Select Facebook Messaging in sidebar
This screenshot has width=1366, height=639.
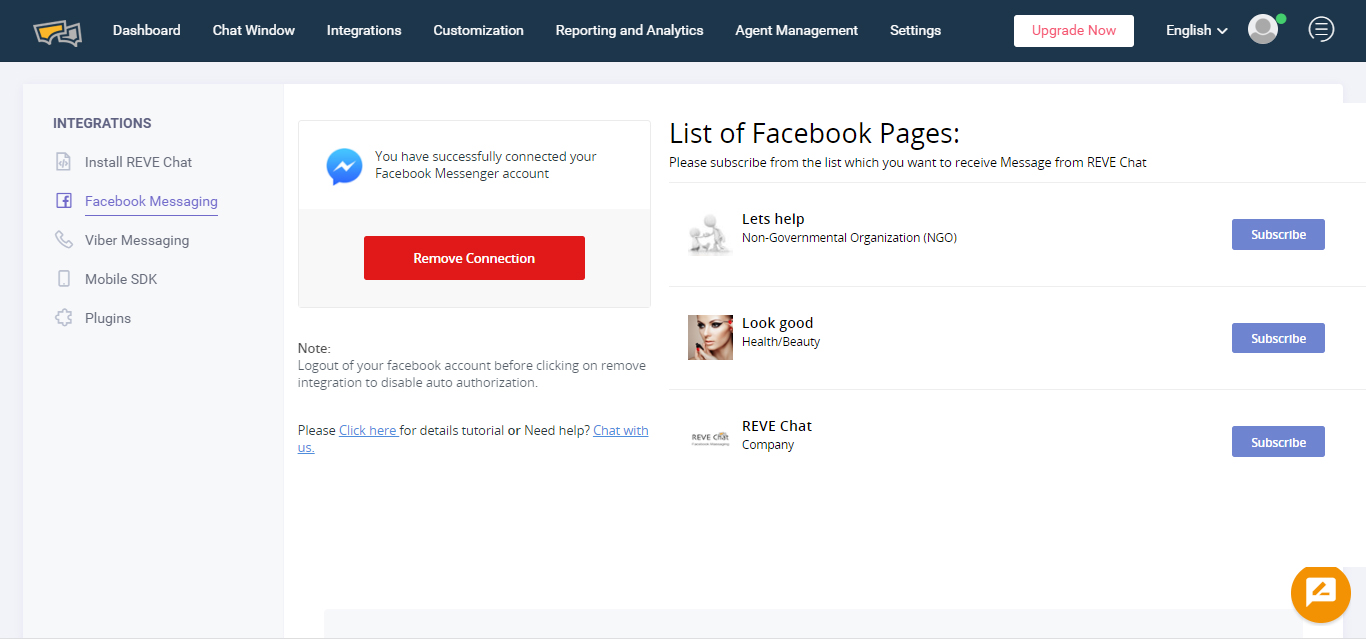(x=151, y=201)
